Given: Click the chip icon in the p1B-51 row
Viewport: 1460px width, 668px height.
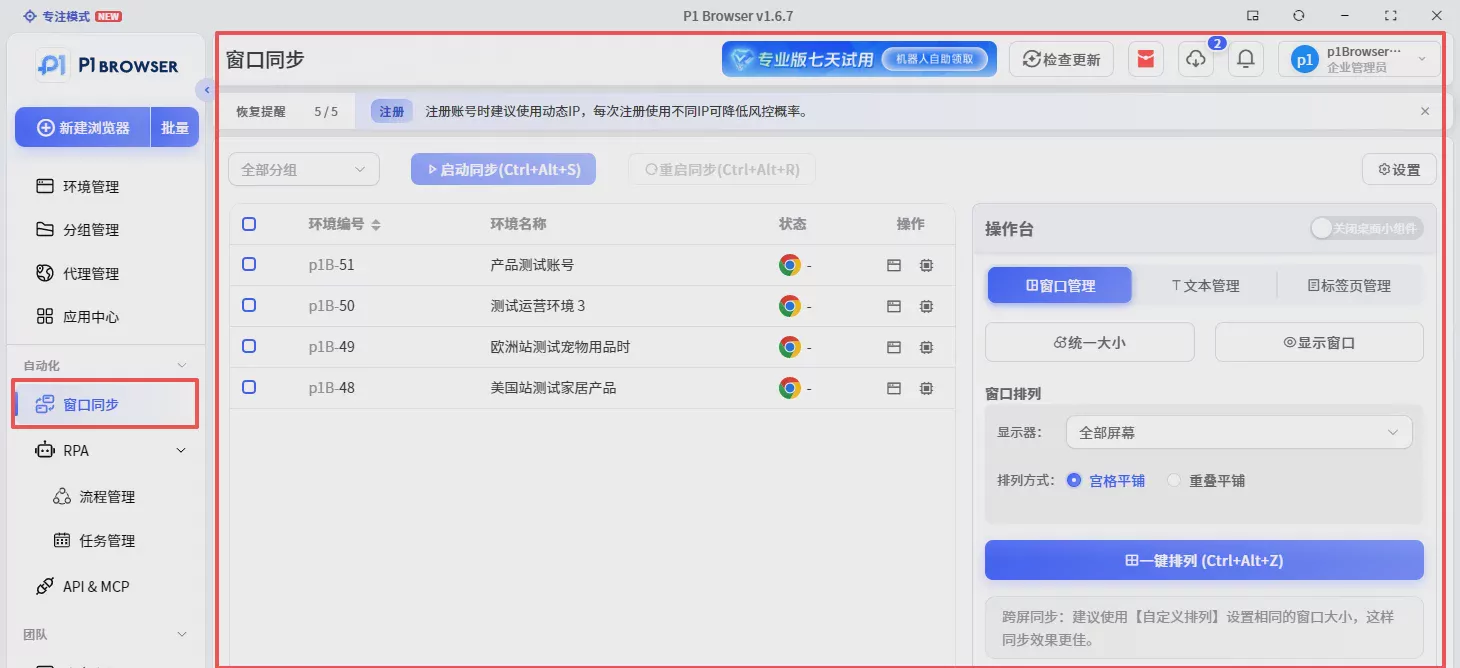Looking at the screenshot, I should (927, 265).
